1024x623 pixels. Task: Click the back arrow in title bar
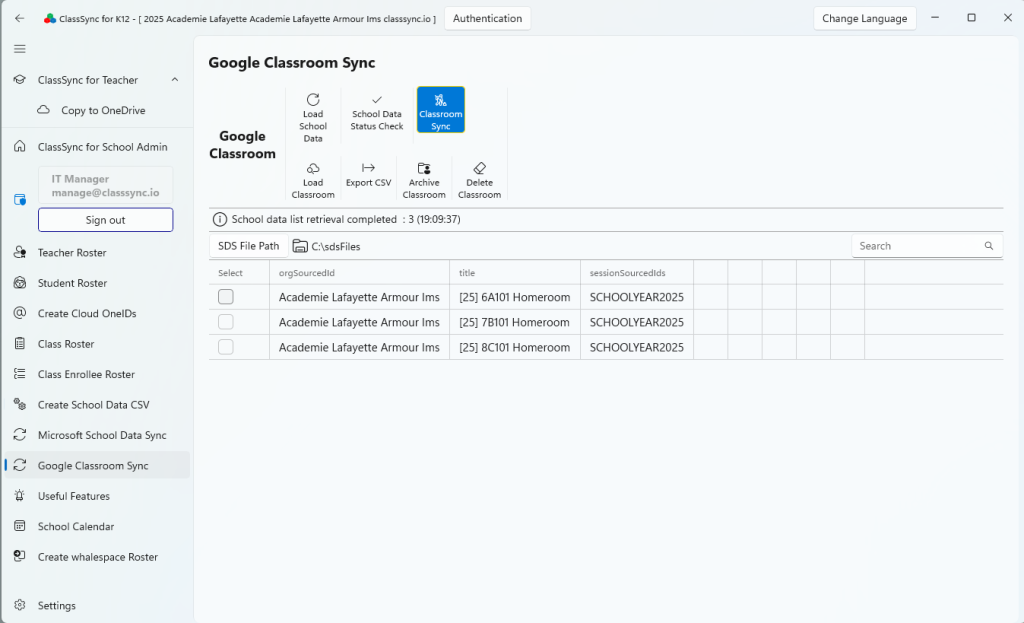point(20,18)
